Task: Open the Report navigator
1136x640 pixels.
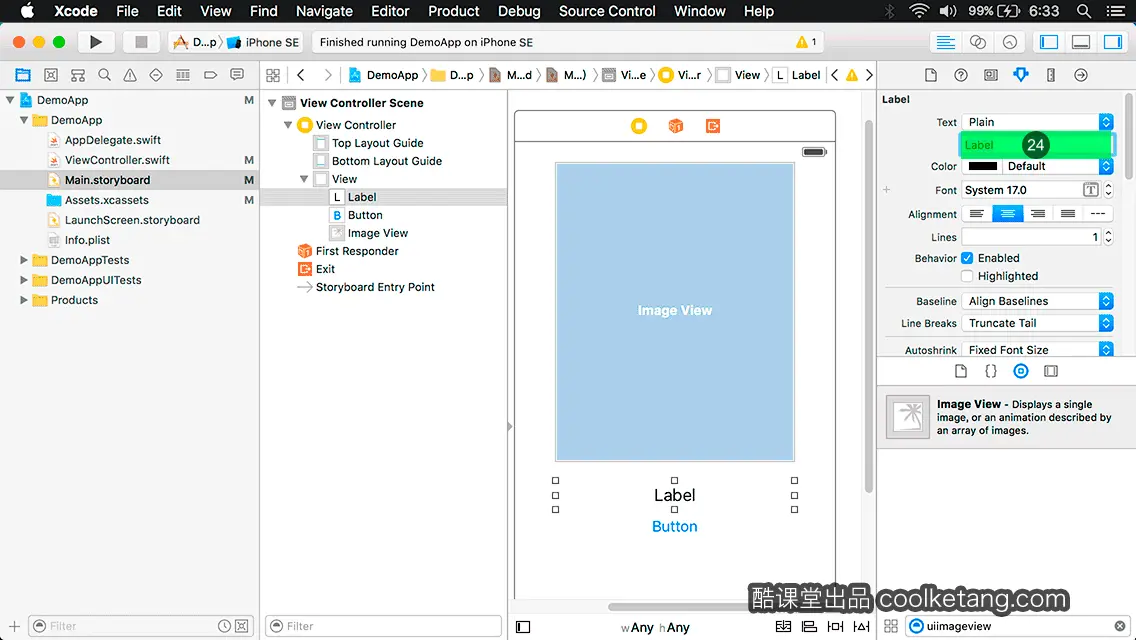Action: [237, 75]
